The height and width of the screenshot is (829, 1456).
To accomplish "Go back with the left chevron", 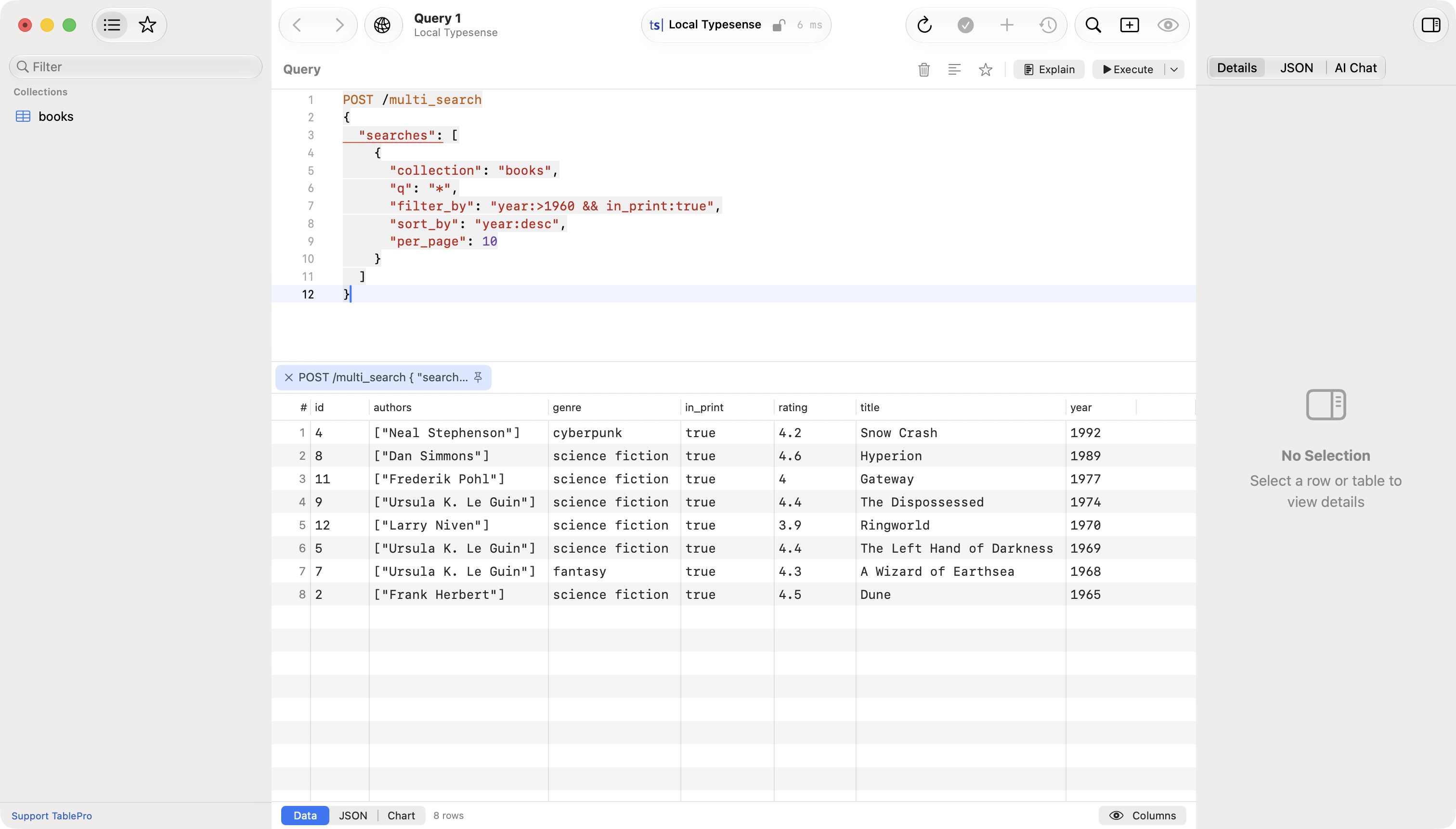I will (x=297, y=25).
